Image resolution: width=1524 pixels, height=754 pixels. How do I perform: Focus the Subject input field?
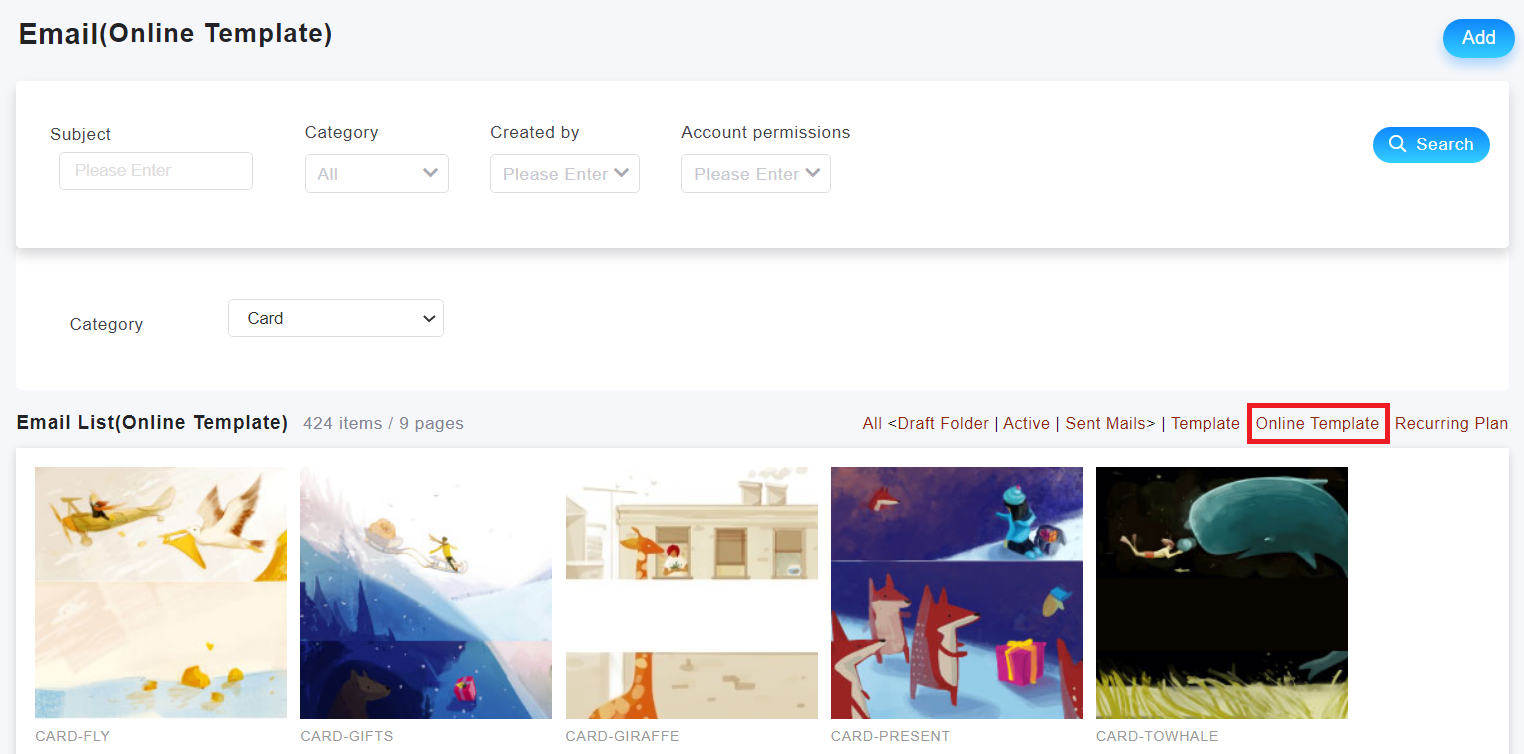click(156, 171)
